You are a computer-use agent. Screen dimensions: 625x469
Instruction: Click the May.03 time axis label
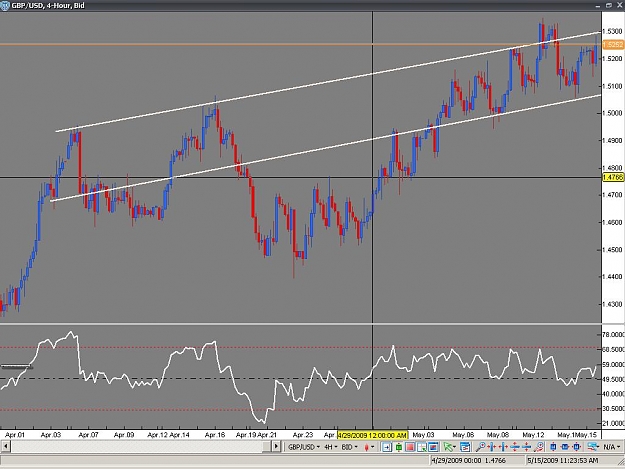[x=423, y=435]
